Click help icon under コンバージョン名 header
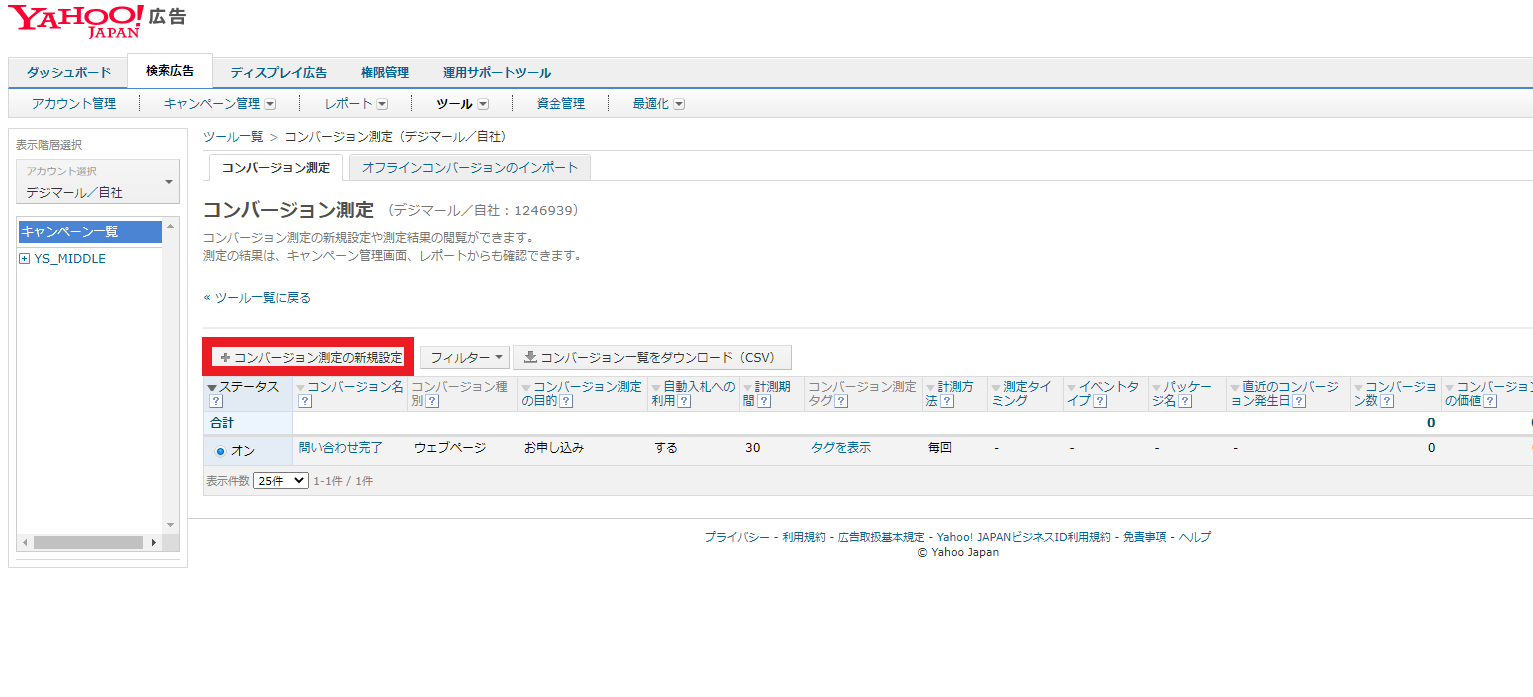 pyautogui.click(x=305, y=402)
